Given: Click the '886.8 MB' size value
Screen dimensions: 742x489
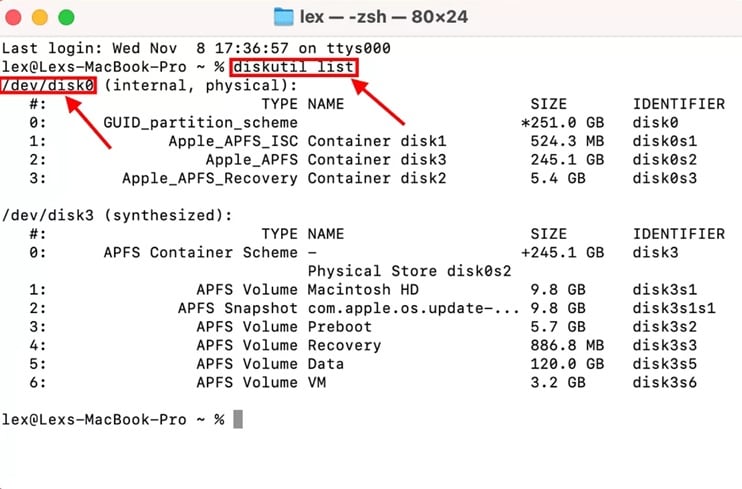Looking at the screenshot, I should click(567, 345).
